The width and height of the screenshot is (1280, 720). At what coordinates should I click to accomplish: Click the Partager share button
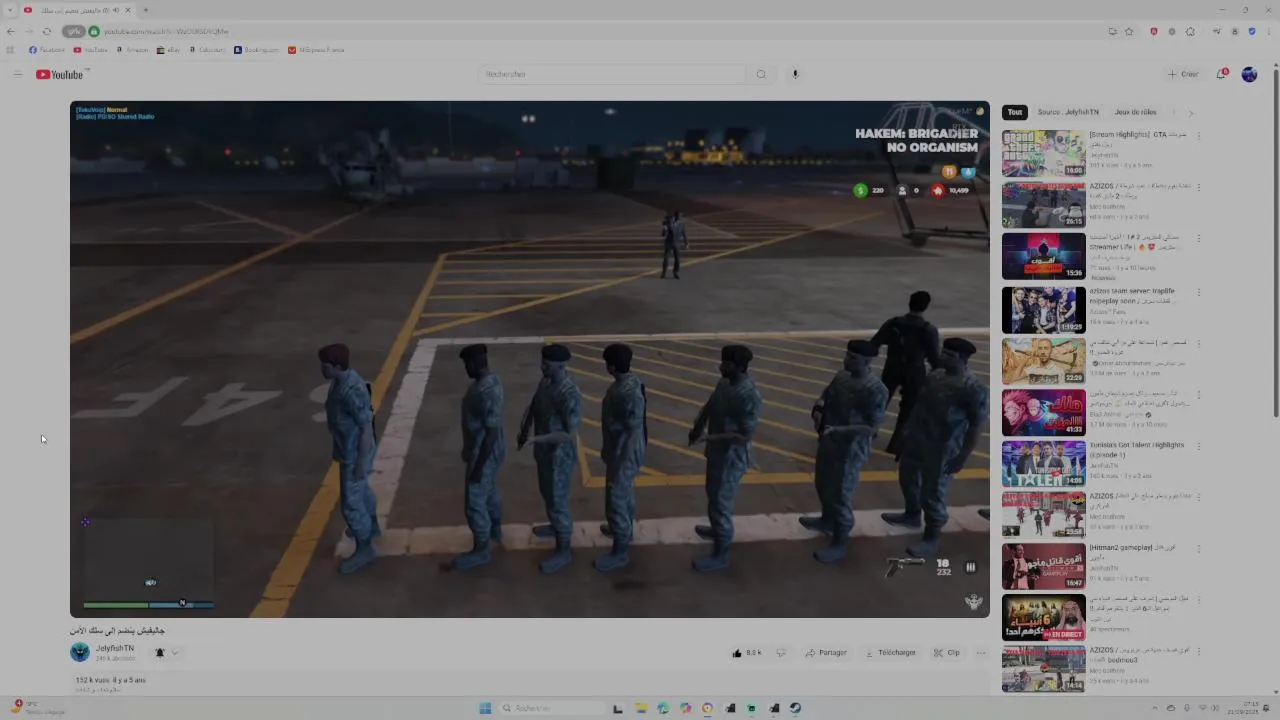point(826,653)
